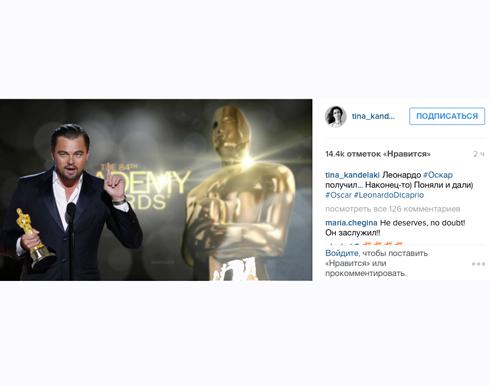Click the #Оскар hashtag
Image resolution: width=490 pixels, height=387 pixels.
click(x=438, y=175)
